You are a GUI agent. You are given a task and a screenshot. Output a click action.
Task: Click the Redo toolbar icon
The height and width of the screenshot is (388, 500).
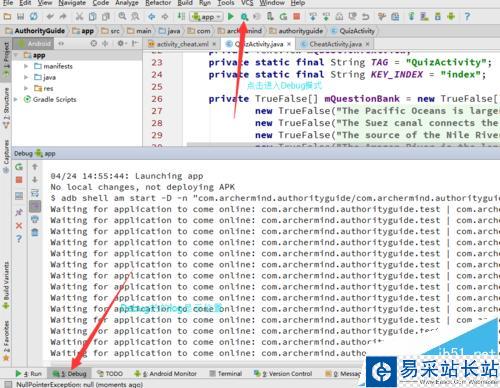pos(63,16)
